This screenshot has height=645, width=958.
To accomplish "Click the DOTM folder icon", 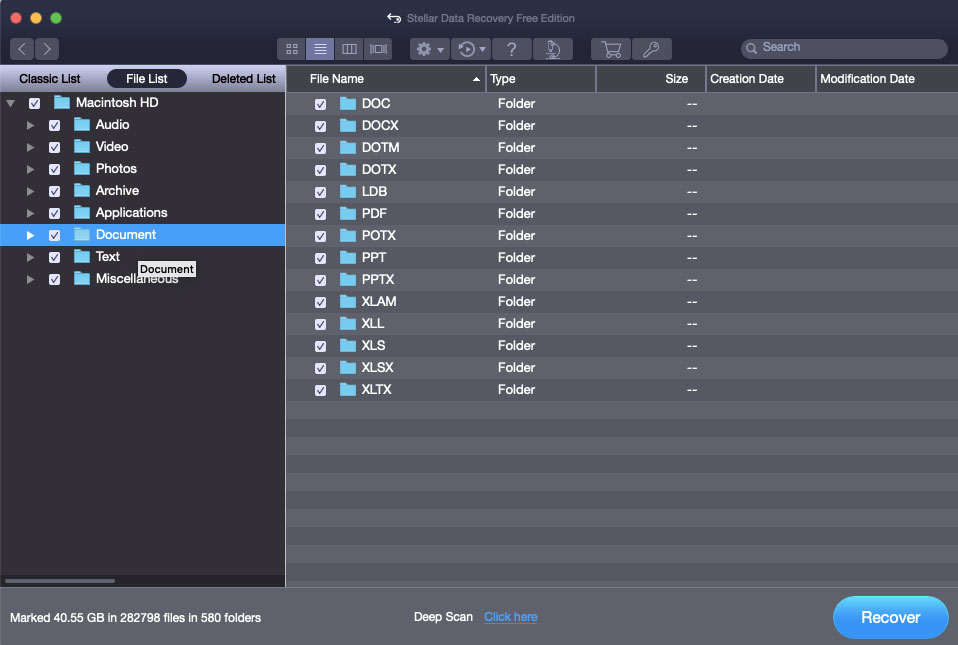I will pos(348,147).
